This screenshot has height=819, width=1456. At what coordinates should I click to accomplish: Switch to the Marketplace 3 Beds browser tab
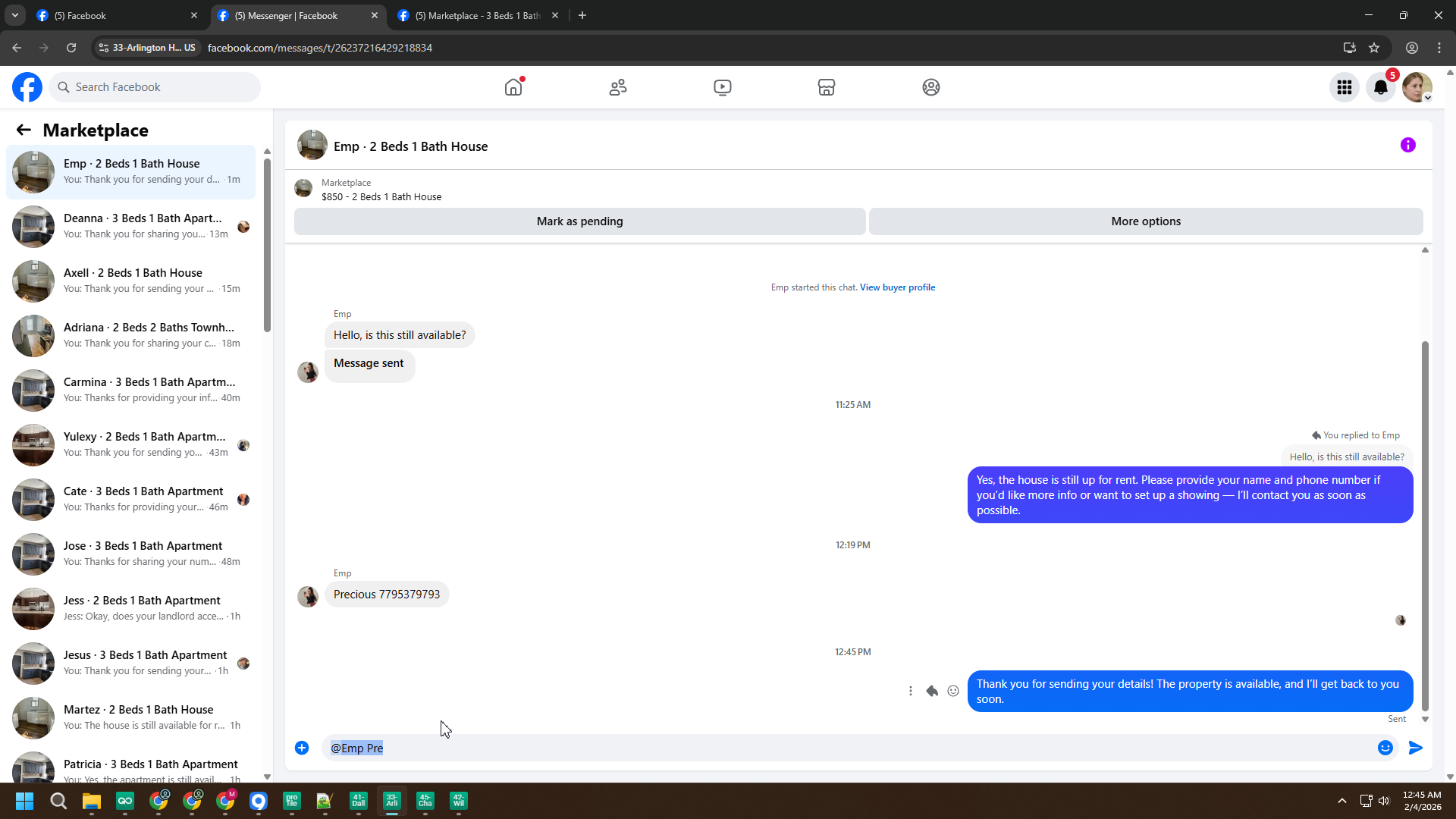(478, 15)
